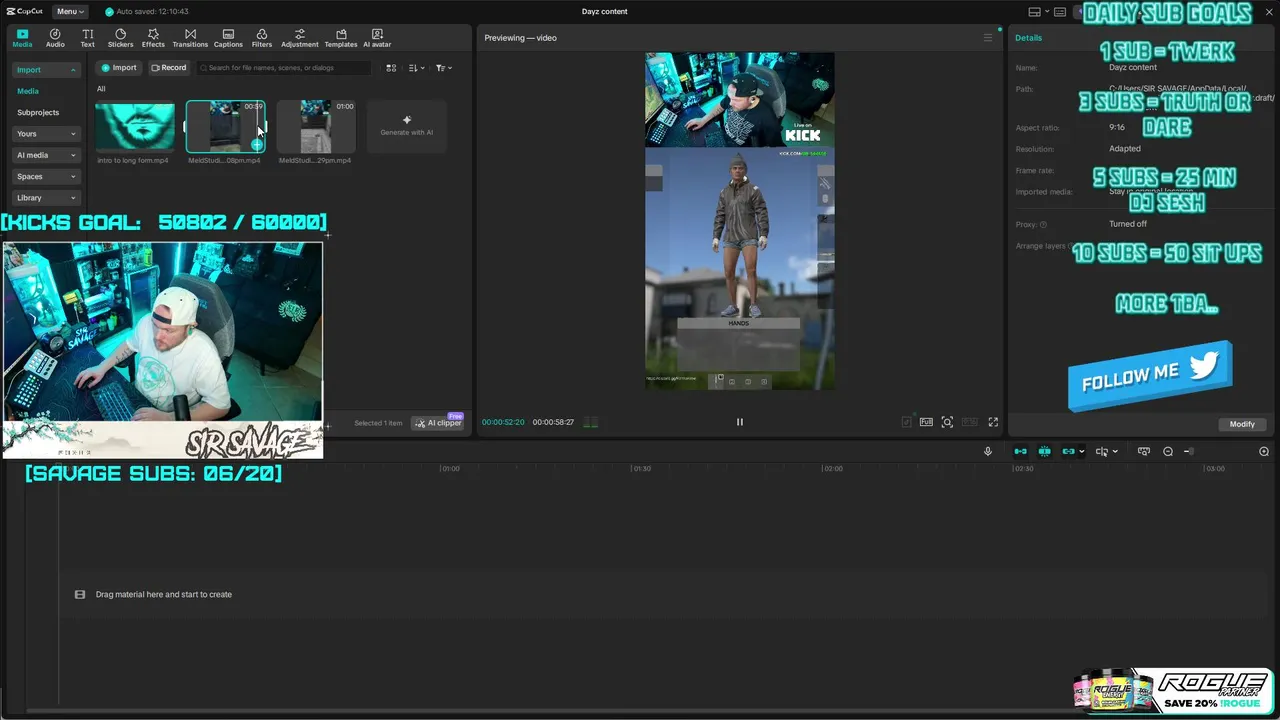The image size is (1280, 720).
Task: Click the Auto saved checkmark icon
Action: (x=110, y=12)
